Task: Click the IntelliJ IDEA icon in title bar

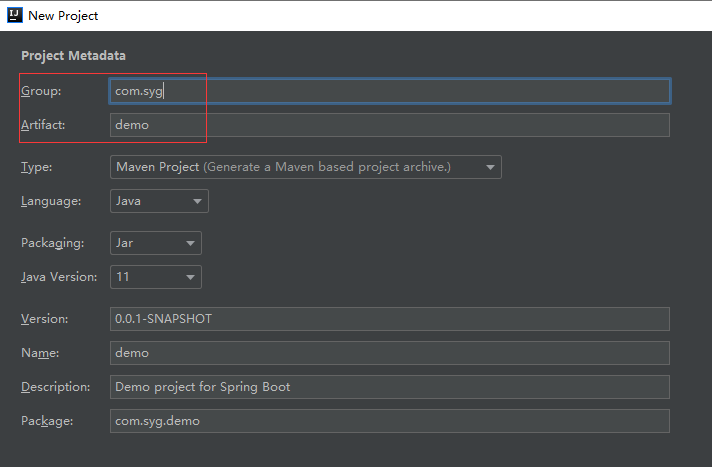Action: pyautogui.click(x=15, y=15)
